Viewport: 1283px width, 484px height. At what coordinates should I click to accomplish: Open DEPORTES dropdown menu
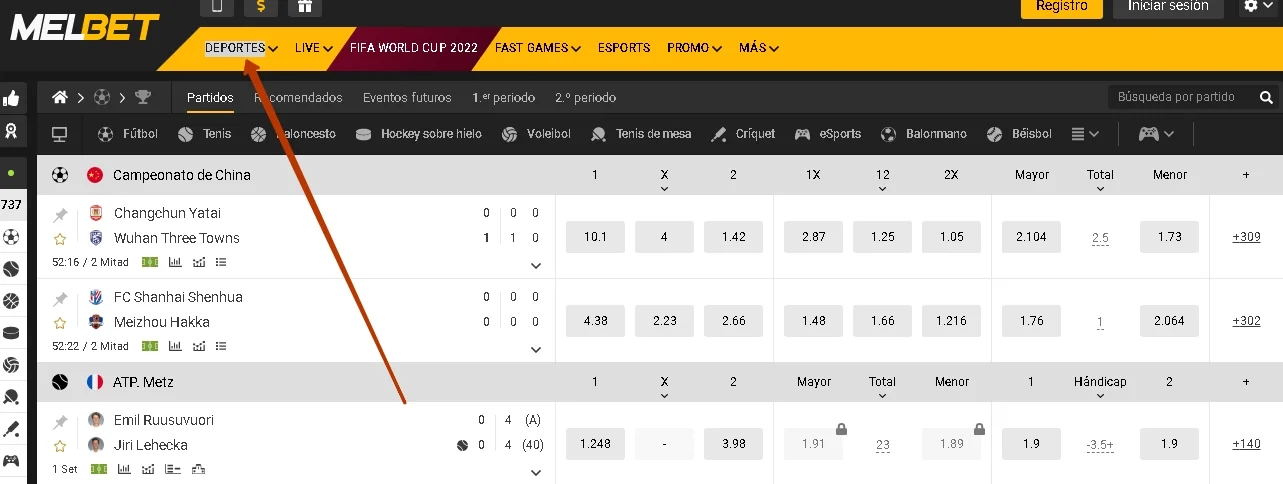[x=241, y=48]
